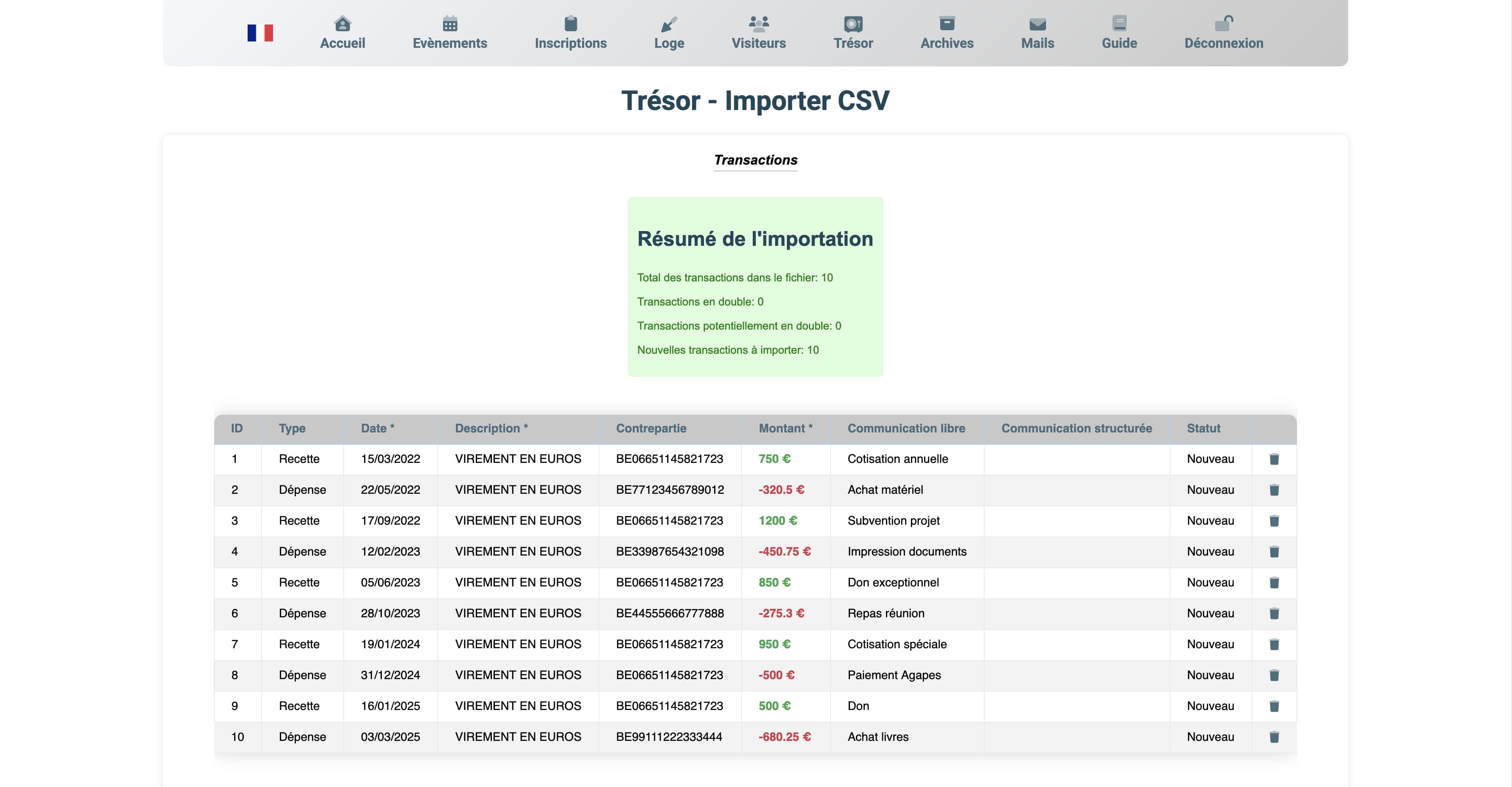Click the Loge gavel icon
Image resolution: width=1512 pixels, height=787 pixels.
pos(668,24)
